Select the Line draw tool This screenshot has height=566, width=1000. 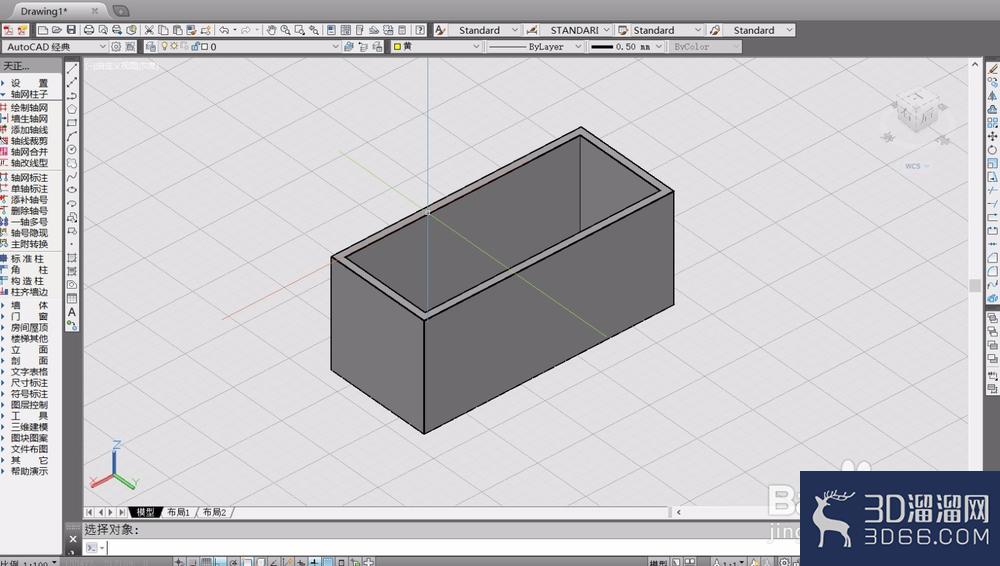pos(72,68)
